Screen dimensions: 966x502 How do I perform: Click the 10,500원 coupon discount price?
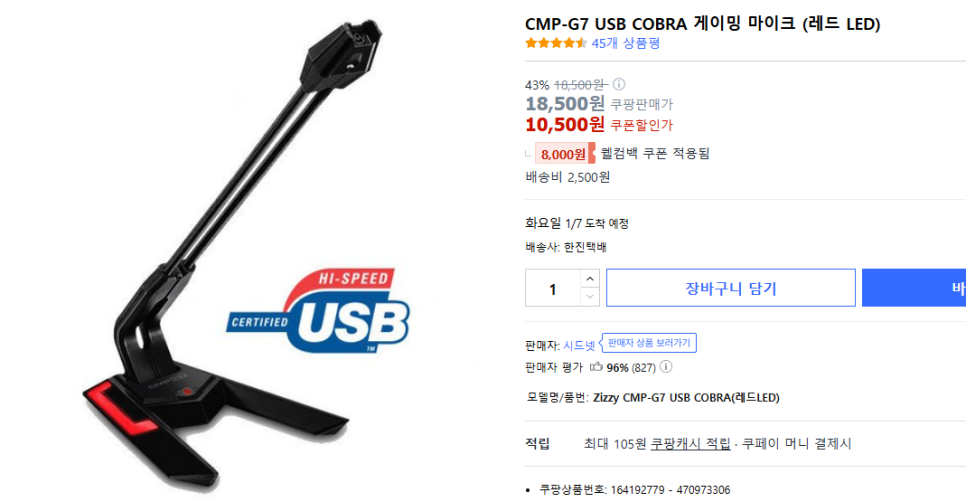coord(565,124)
